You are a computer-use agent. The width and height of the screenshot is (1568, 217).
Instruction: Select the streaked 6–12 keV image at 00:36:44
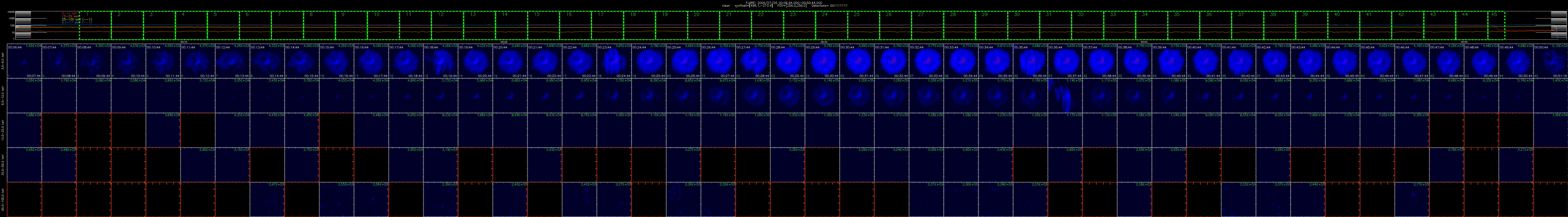(x=1065, y=95)
